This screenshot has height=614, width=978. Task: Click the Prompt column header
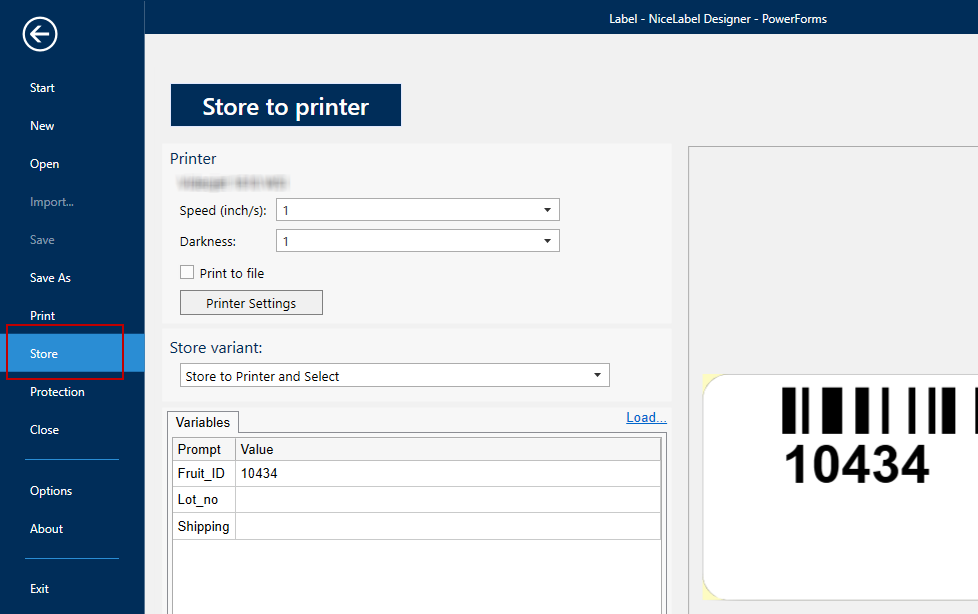point(204,449)
